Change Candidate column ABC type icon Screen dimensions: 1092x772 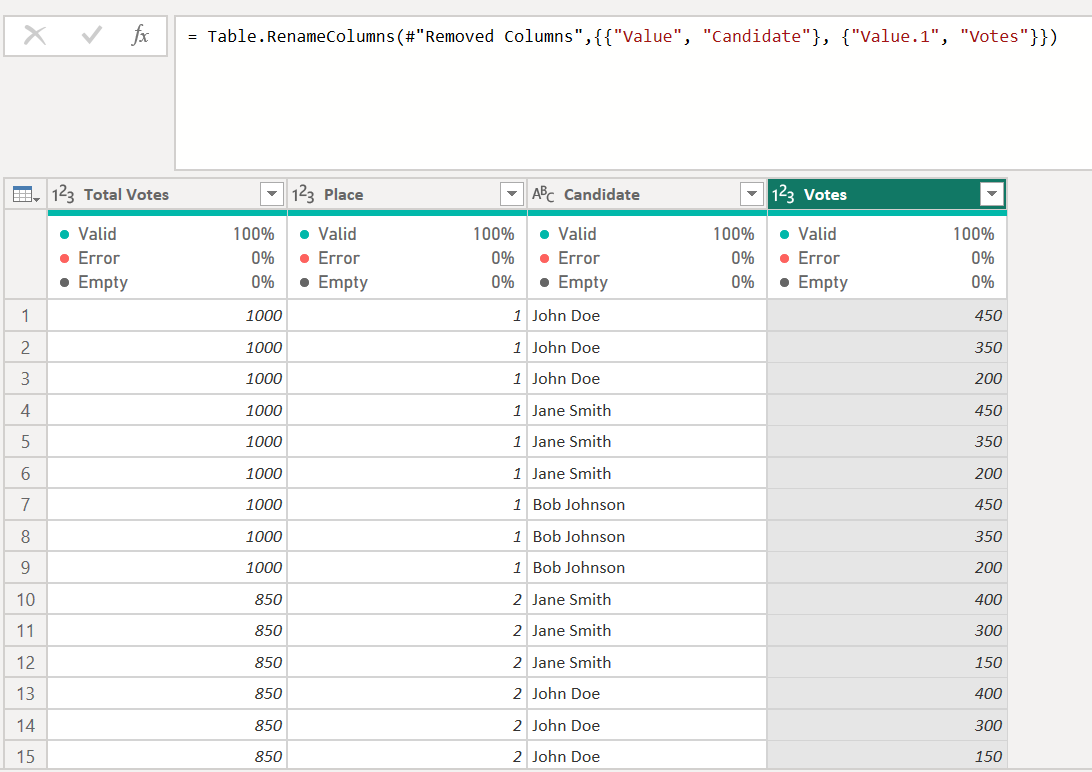coord(543,194)
